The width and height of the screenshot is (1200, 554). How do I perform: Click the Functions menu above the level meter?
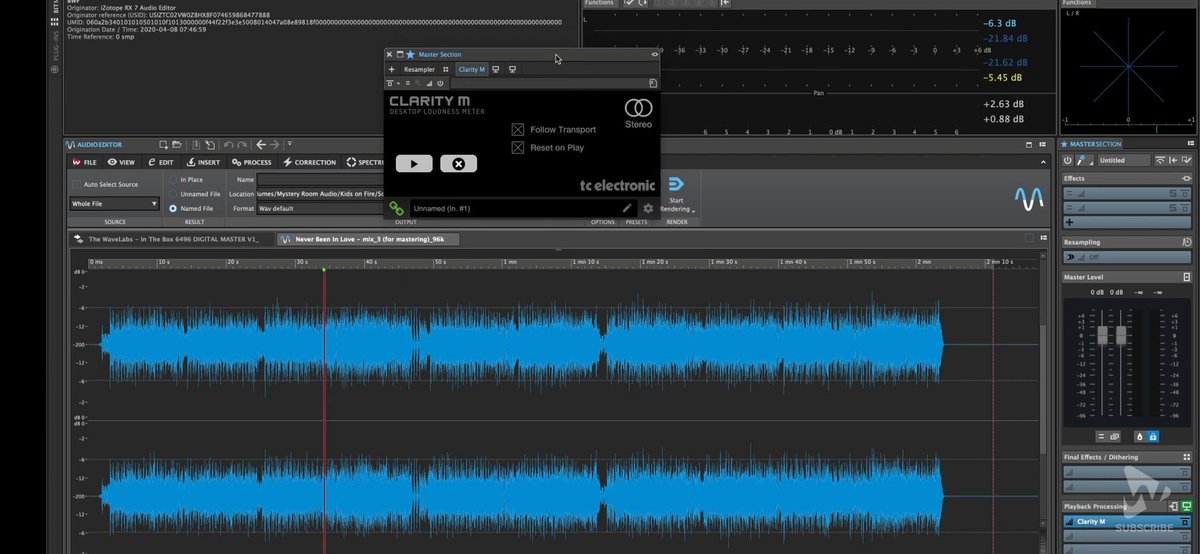(x=599, y=3)
